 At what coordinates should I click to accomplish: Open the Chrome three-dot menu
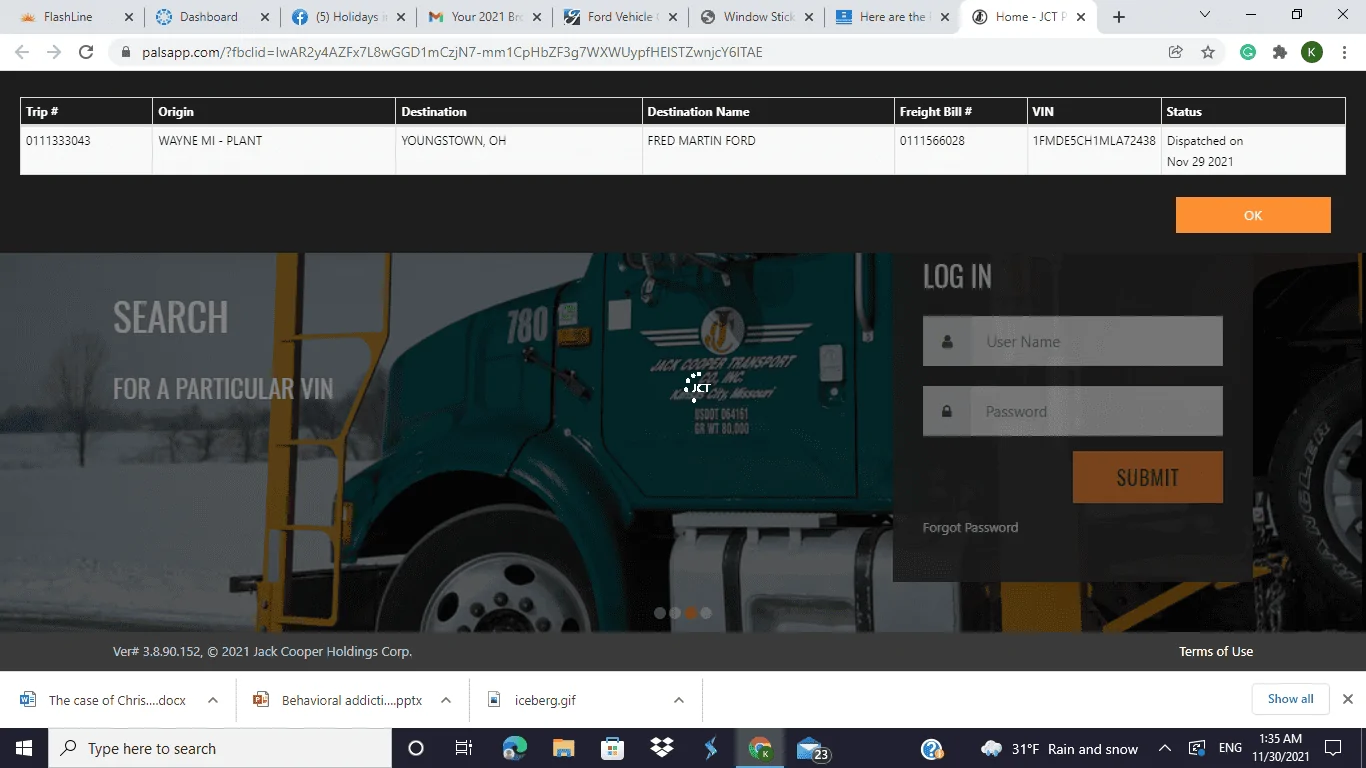click(x=1344, y=52)
